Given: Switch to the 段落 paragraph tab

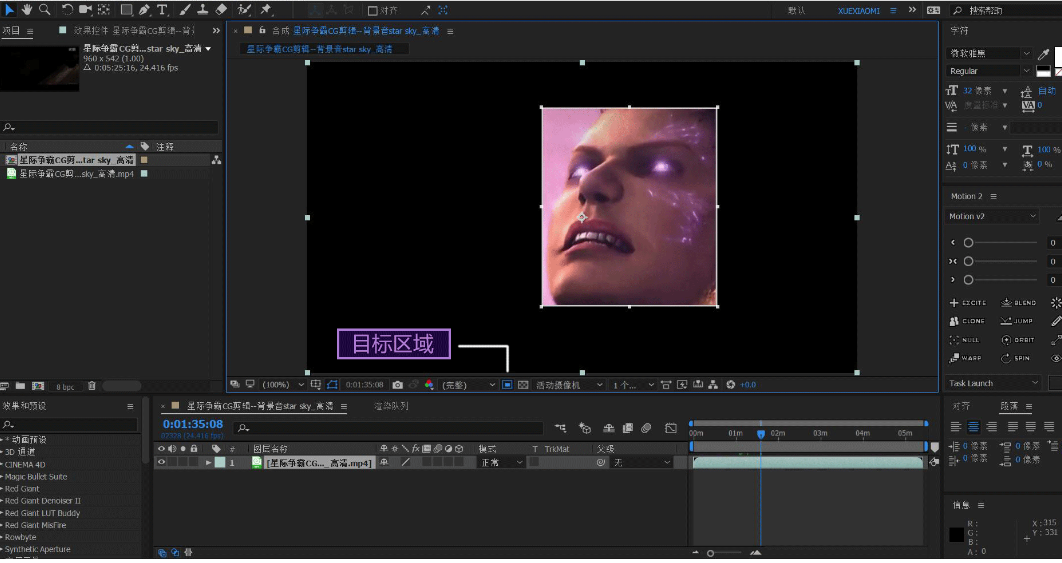Looking at the screenshot, I should (1009, 406).
